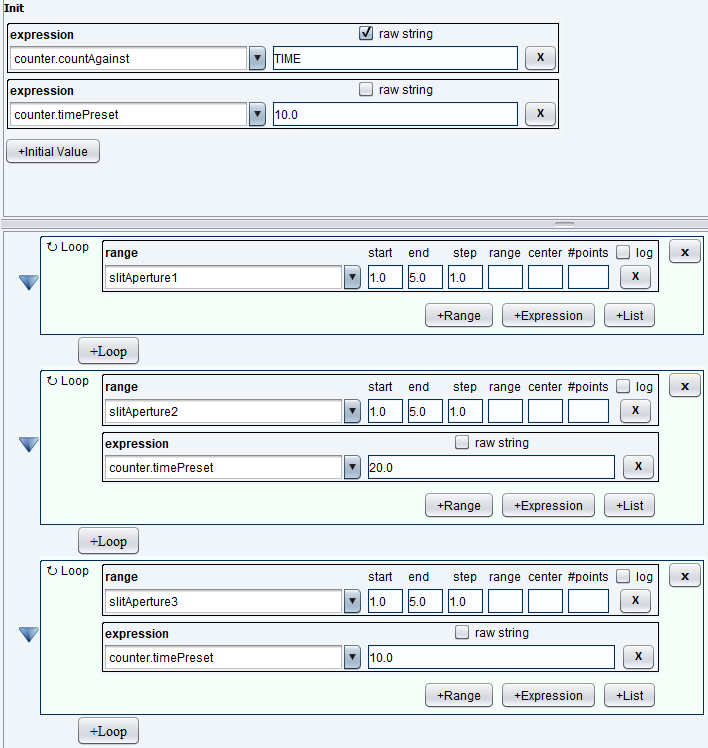708x748 pixels.
Task: Edit the slitAperture1 start value
Action: point(385,277)
